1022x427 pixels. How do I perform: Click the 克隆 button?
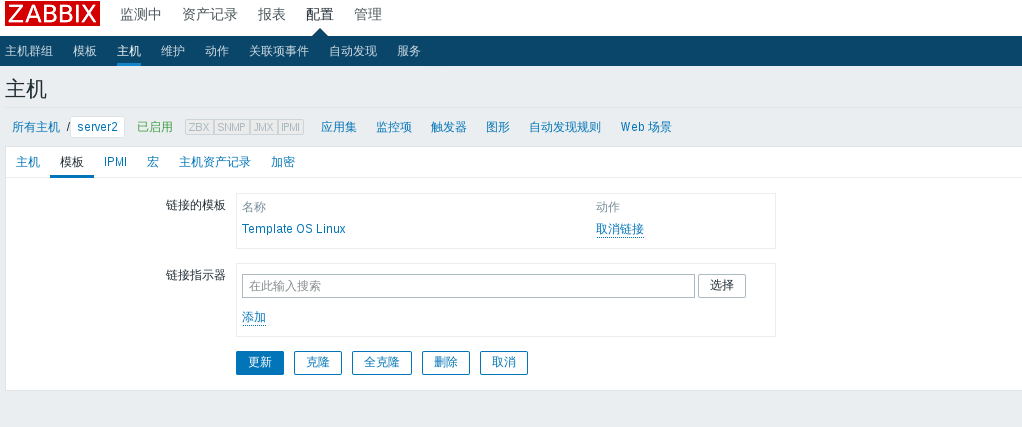click(x=317, y=362)
